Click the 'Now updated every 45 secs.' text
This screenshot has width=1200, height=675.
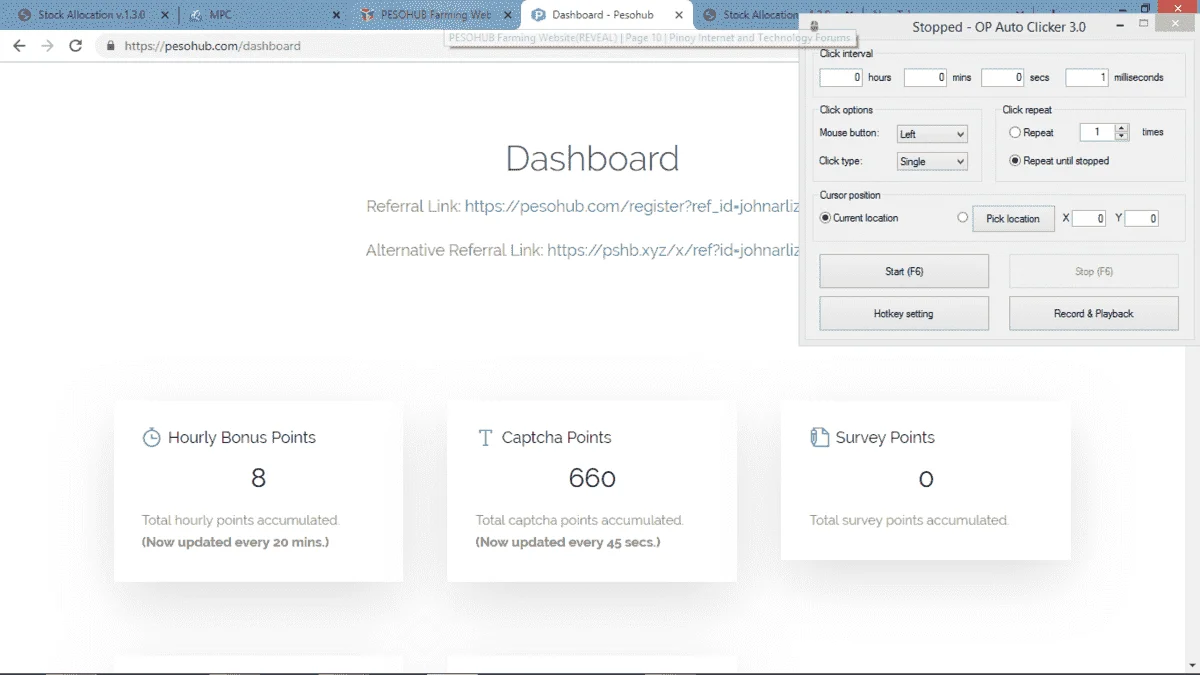click(568, 542)
